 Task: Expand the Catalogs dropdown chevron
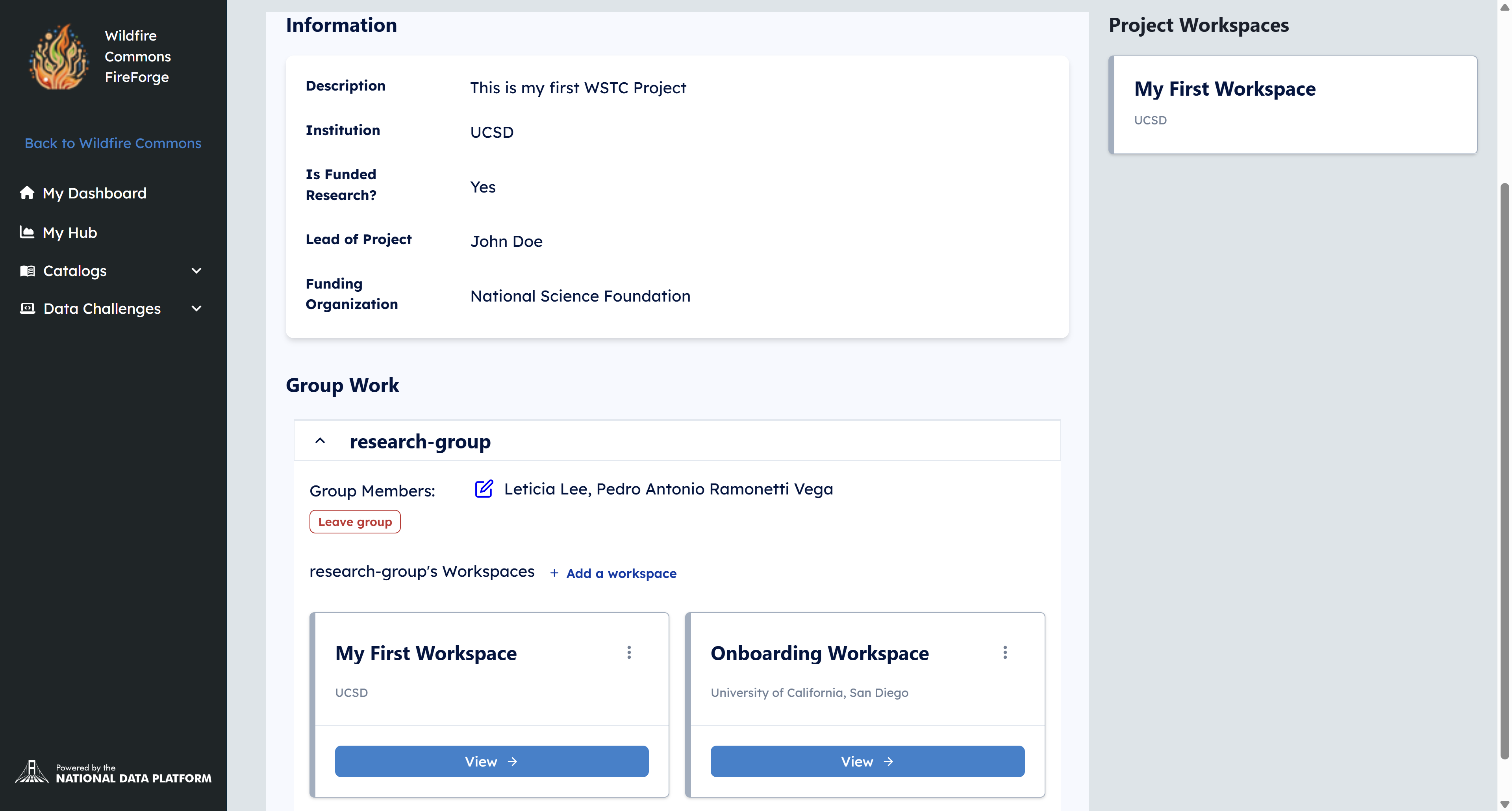click(x=196, y=270)
